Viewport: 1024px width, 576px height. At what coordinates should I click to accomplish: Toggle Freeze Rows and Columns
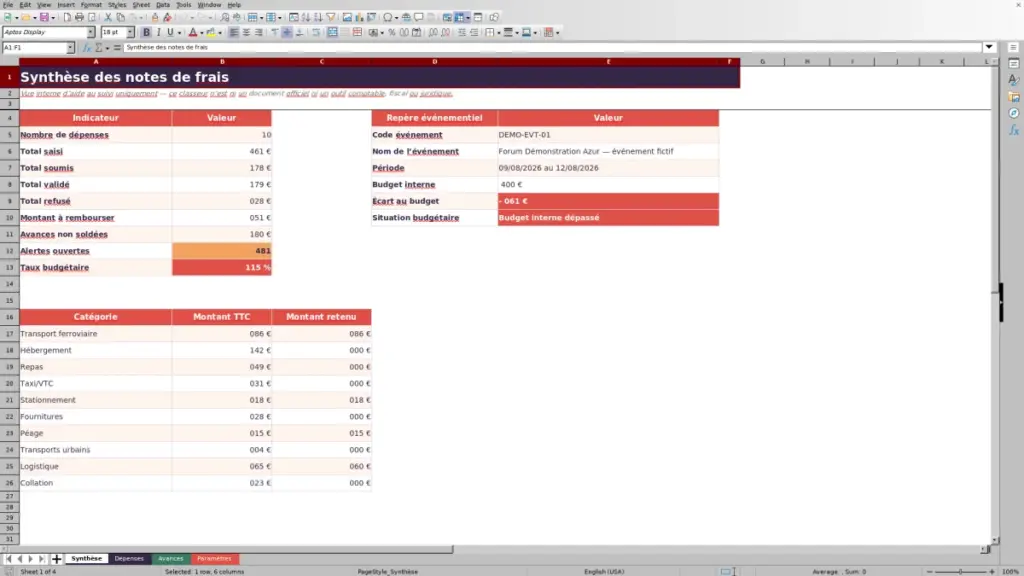460,17
